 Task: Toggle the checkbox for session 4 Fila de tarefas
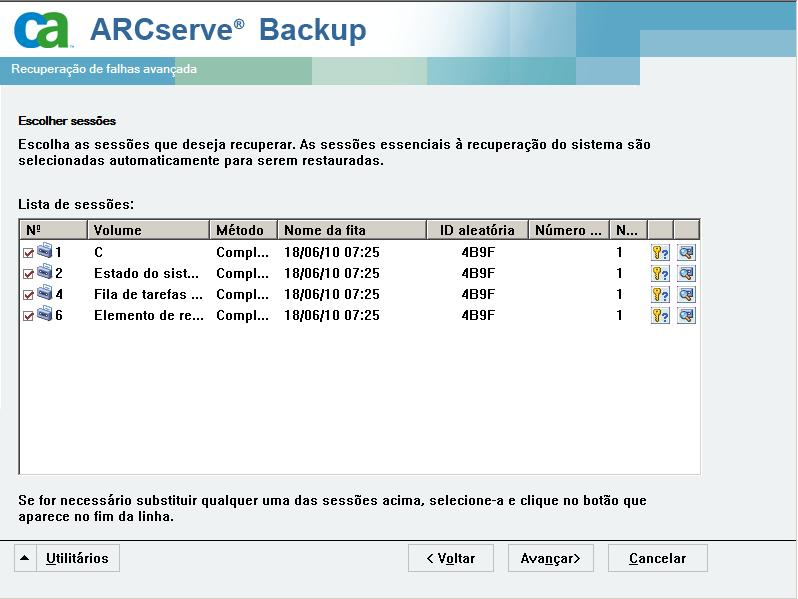[x=28, y=295]
